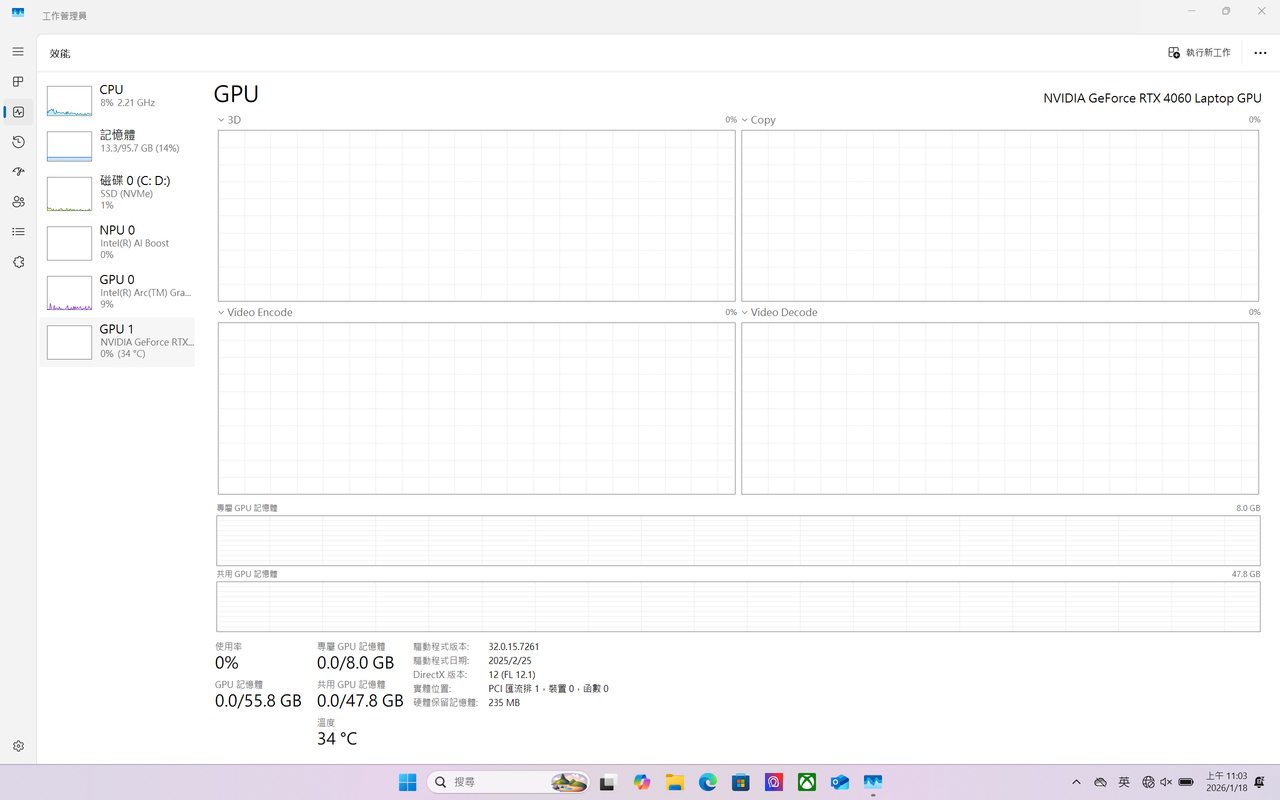Select the GPU 0 Intel Arc entry

click(x=117, y=292)
